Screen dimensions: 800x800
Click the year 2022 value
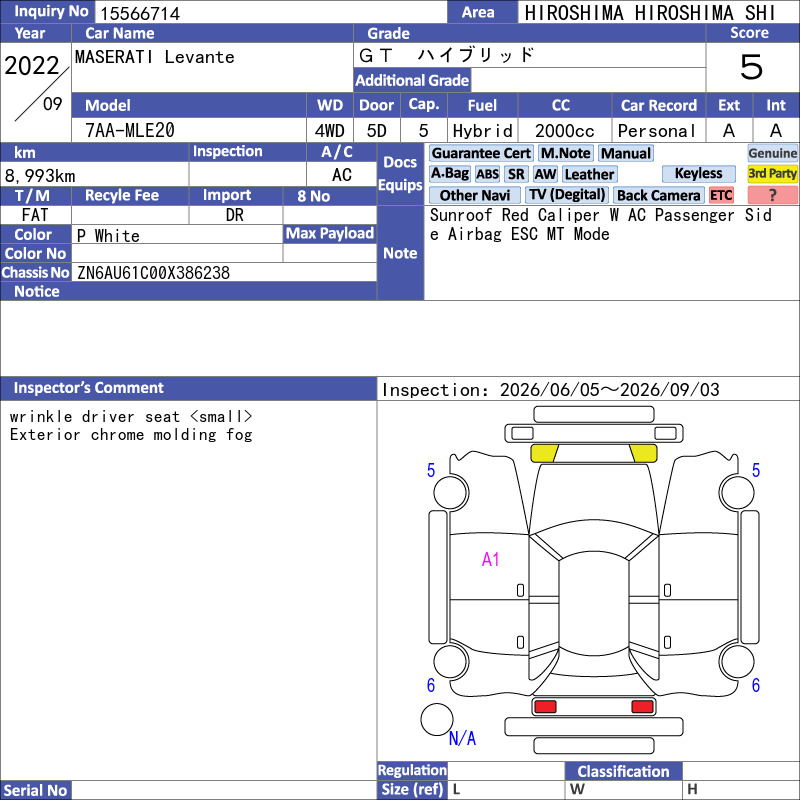[x=32, y=66]
